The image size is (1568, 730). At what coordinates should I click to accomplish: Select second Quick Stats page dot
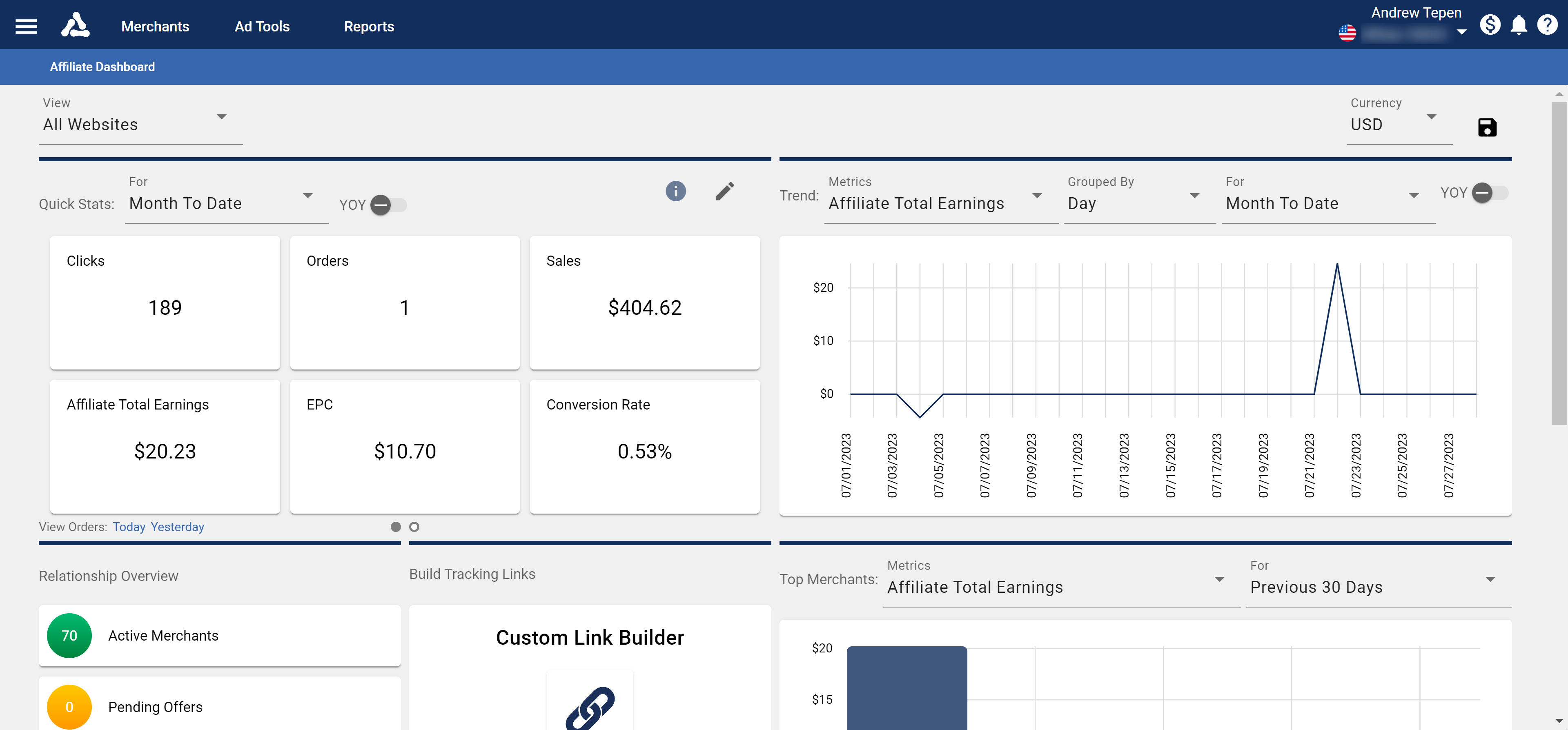(414, 527)
